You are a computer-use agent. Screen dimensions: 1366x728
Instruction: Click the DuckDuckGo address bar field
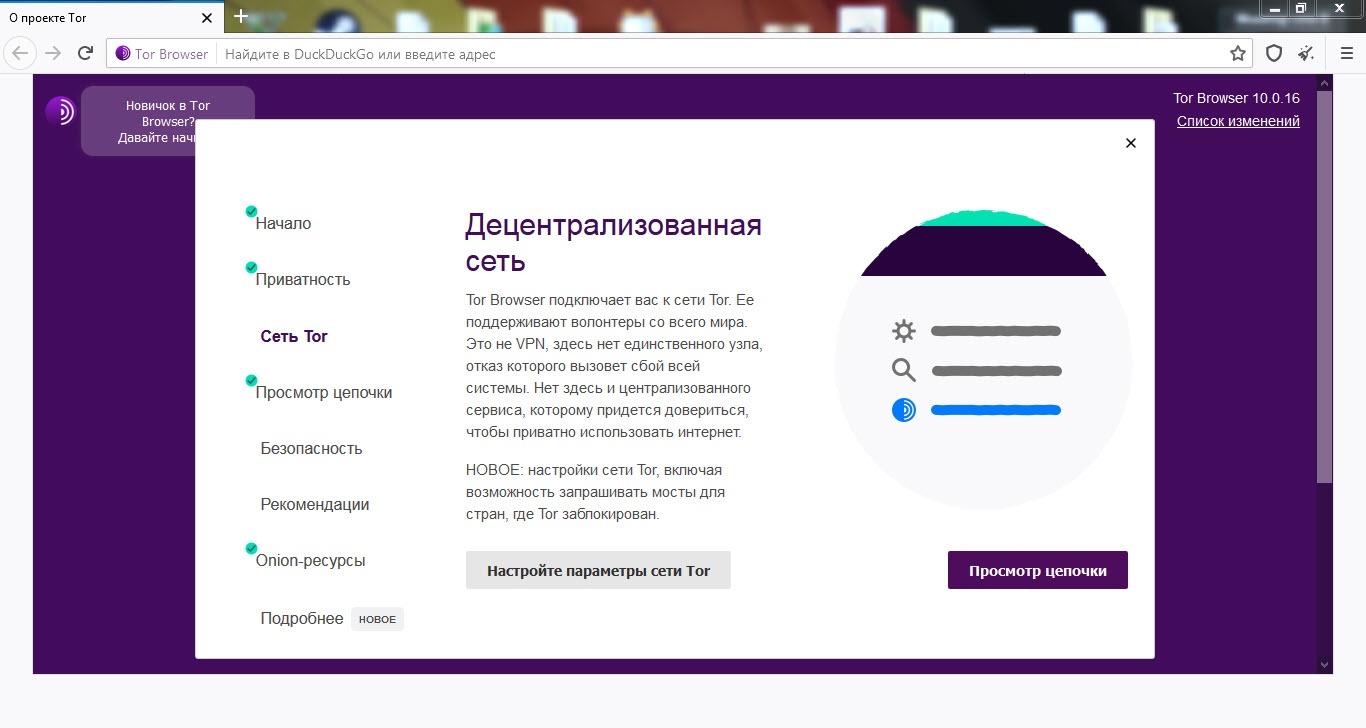tap(700, 54)
